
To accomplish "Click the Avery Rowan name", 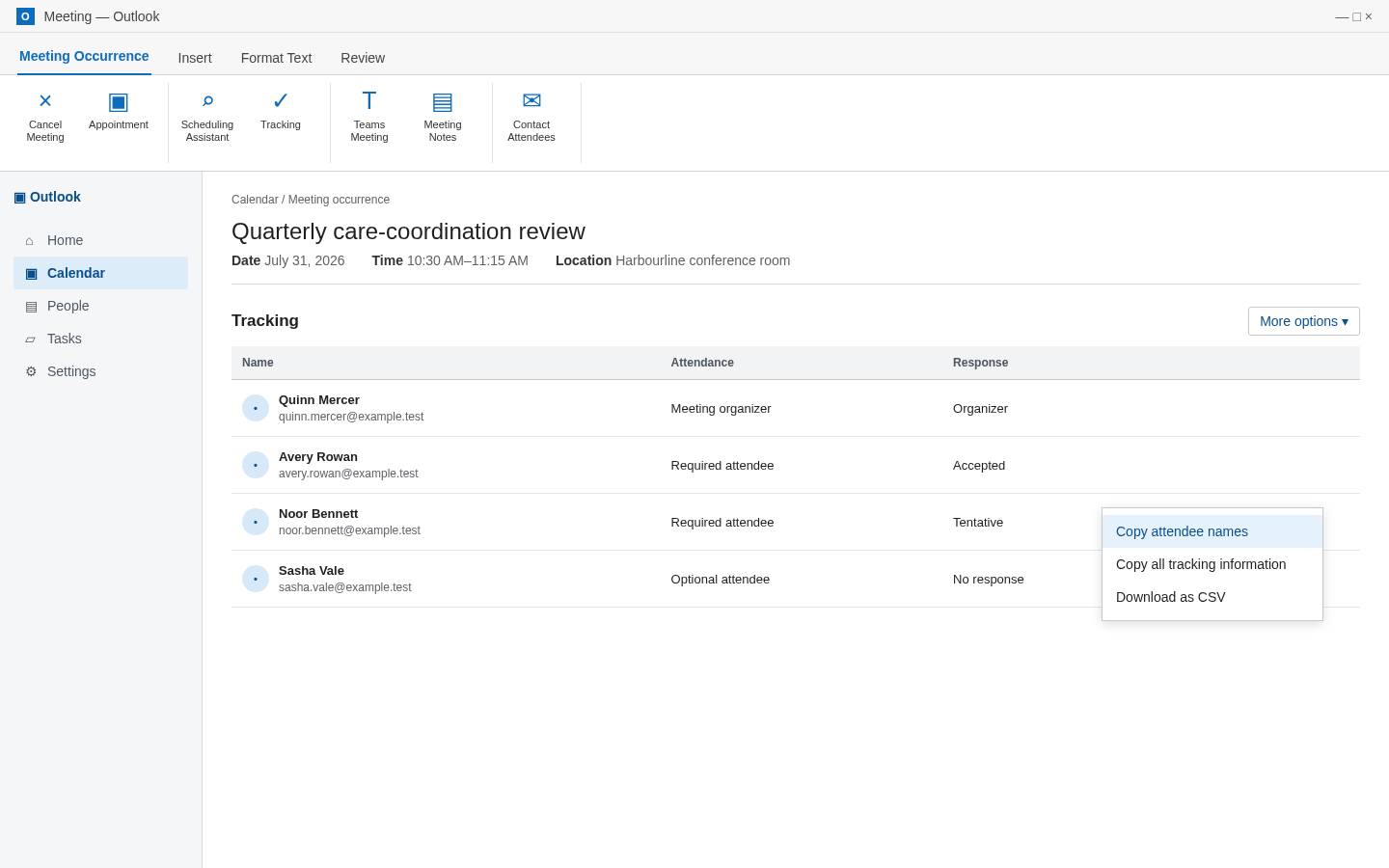I will point(318,457).
